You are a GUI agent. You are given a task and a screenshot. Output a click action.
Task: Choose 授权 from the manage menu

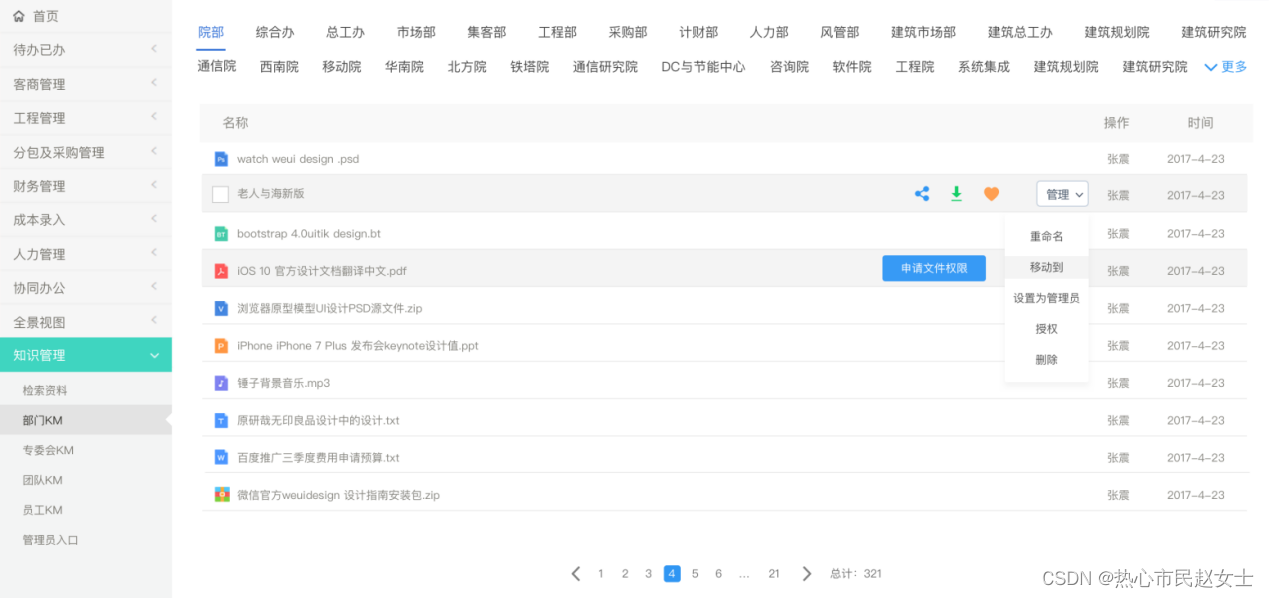1046,329
